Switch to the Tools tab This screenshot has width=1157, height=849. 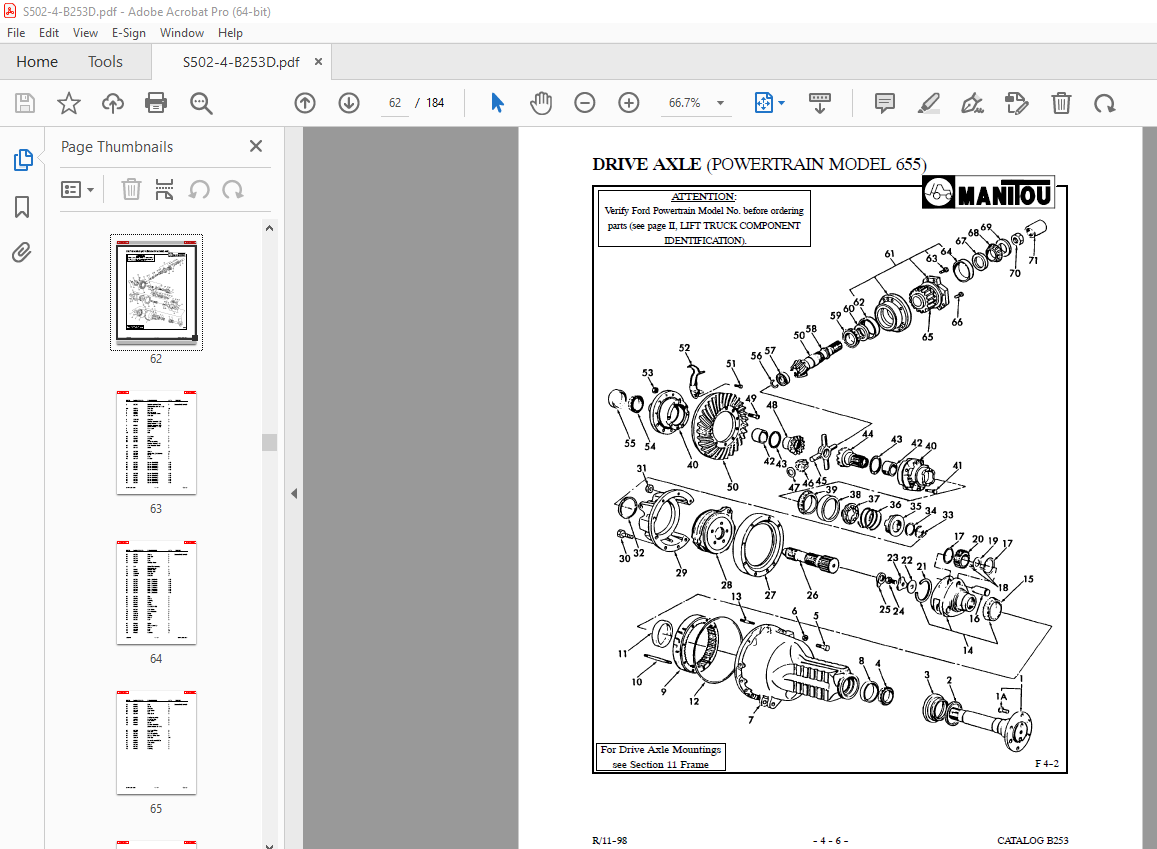click(106, 62)
